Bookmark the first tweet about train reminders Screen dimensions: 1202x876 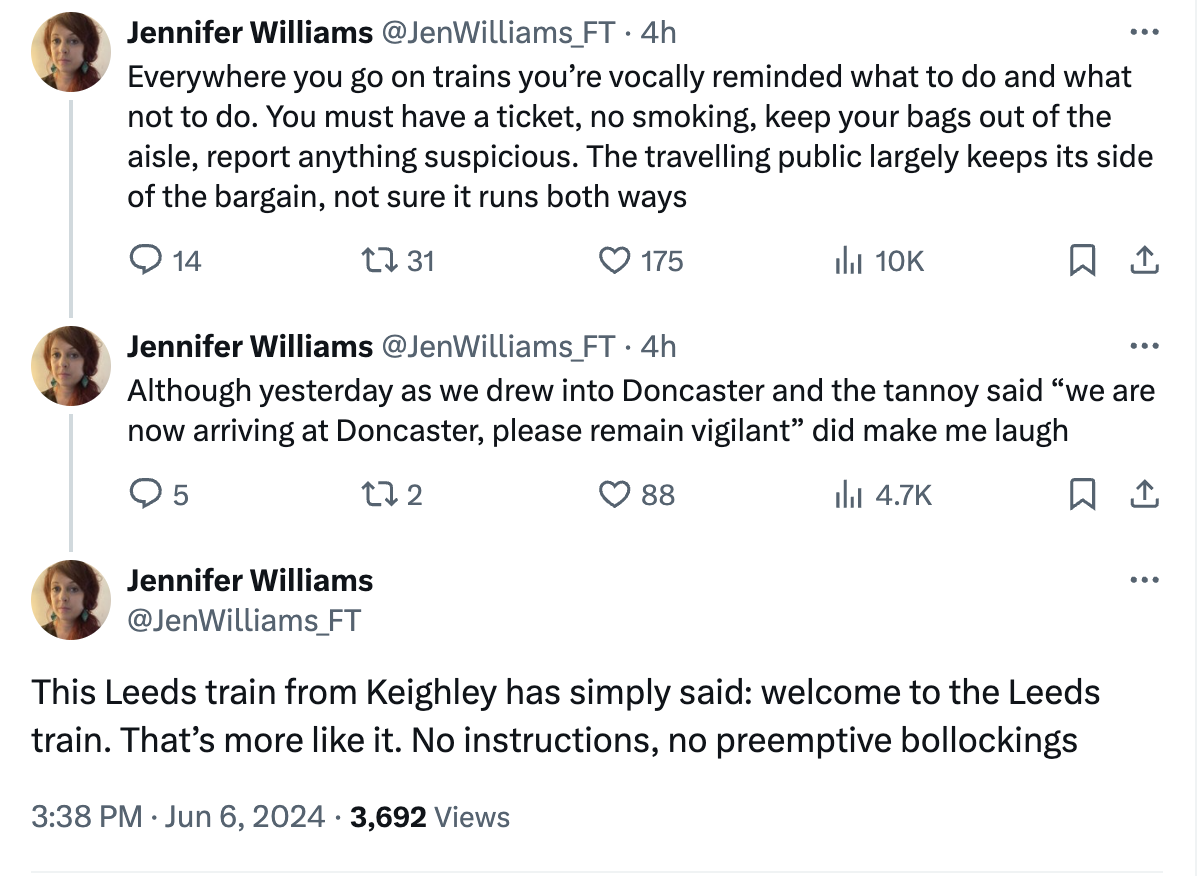click(x=1081, y=261)
